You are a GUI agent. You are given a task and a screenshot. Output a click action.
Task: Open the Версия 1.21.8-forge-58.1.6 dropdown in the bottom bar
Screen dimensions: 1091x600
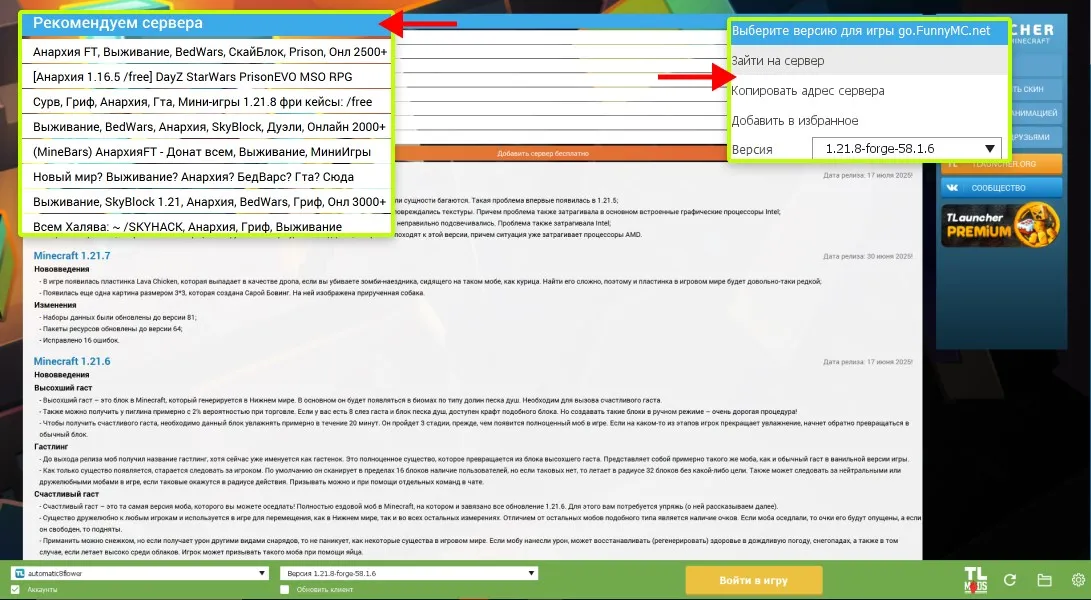[x=409, y=574]
